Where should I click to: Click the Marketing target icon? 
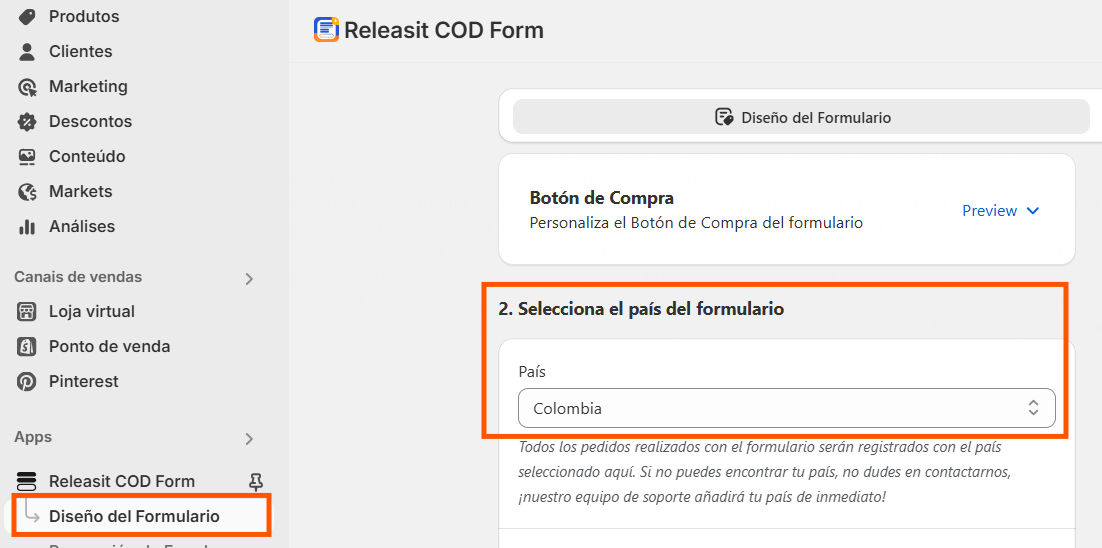pos(27,87)
